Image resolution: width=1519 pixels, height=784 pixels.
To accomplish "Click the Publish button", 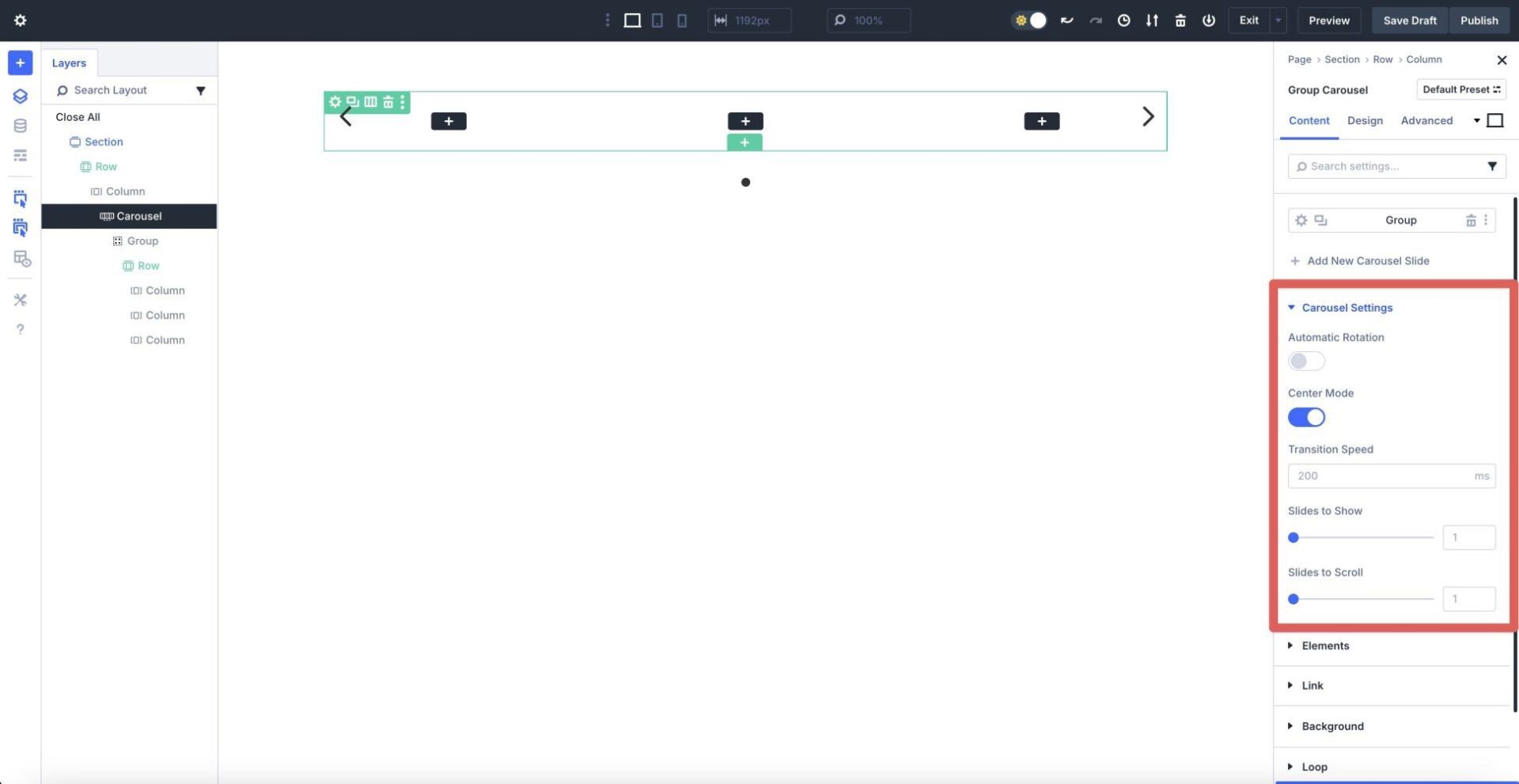I will point(1478,20).
